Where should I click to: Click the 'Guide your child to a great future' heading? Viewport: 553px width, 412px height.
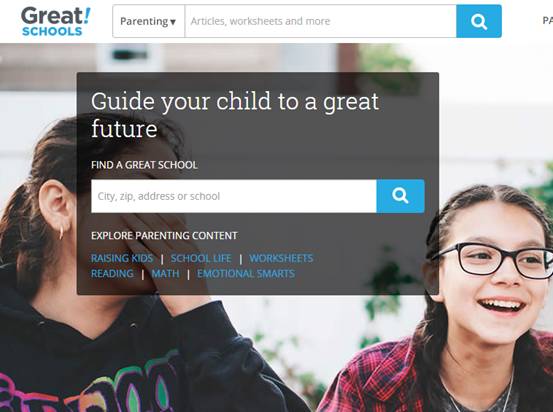click(x=235, y=115)
